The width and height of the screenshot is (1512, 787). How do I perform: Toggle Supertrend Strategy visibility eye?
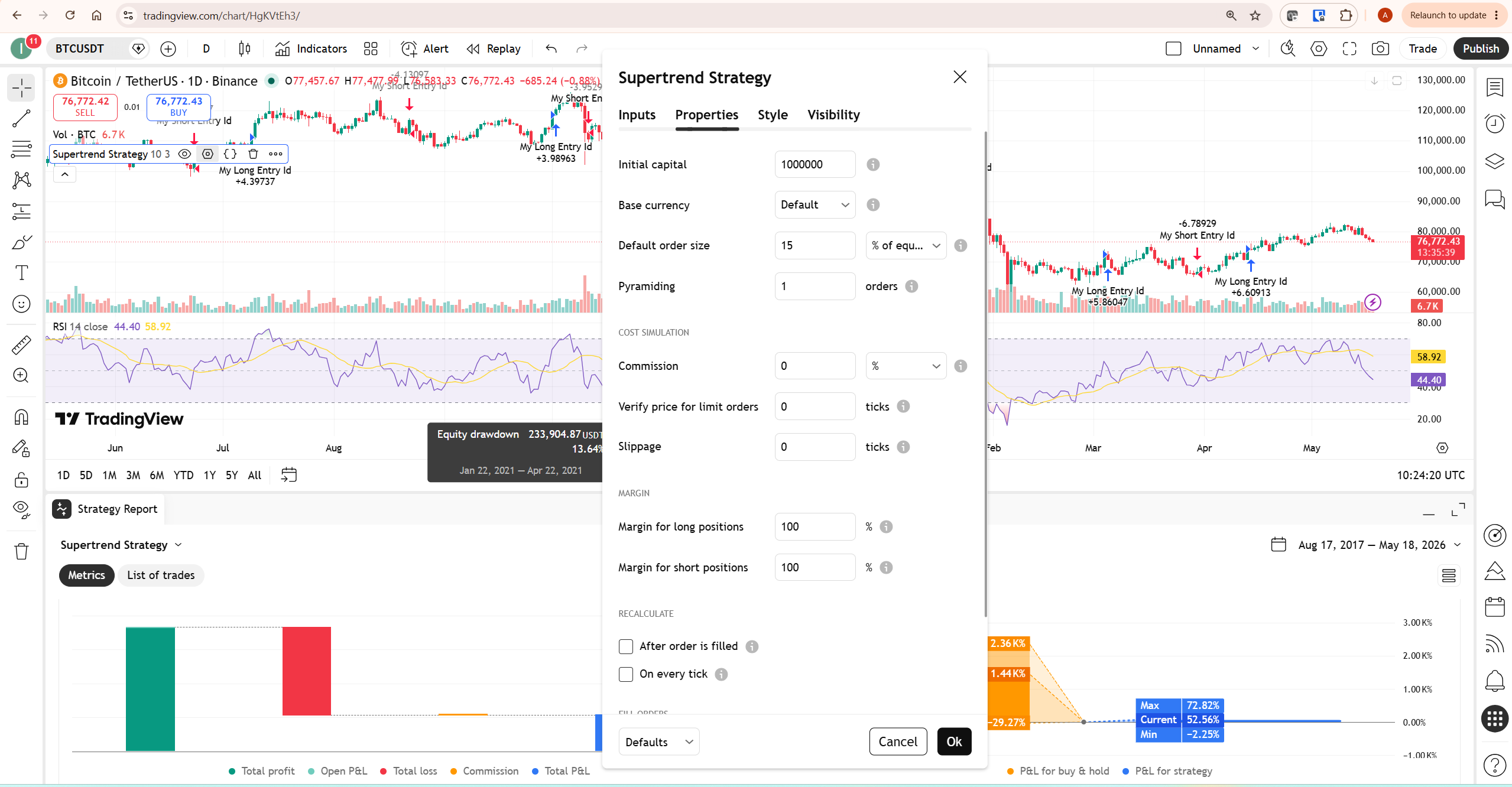click(x=184, y=154)
